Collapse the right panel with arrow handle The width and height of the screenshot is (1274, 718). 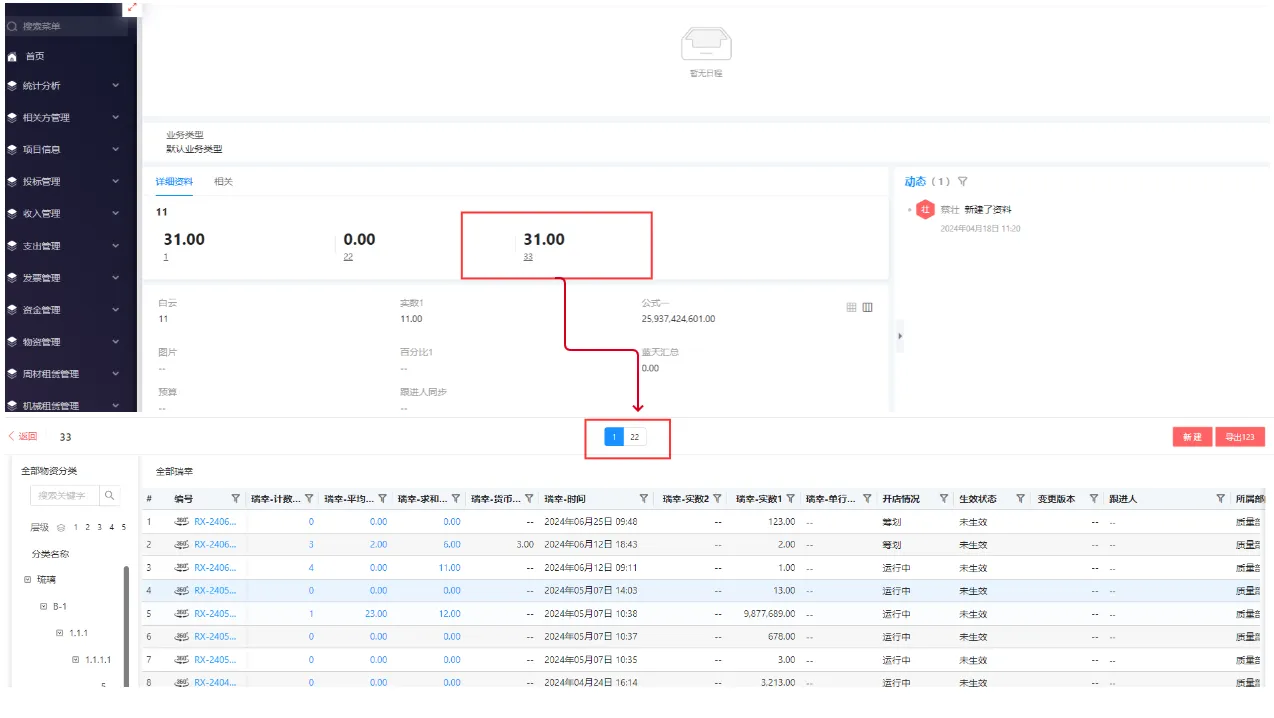(899, 336)
